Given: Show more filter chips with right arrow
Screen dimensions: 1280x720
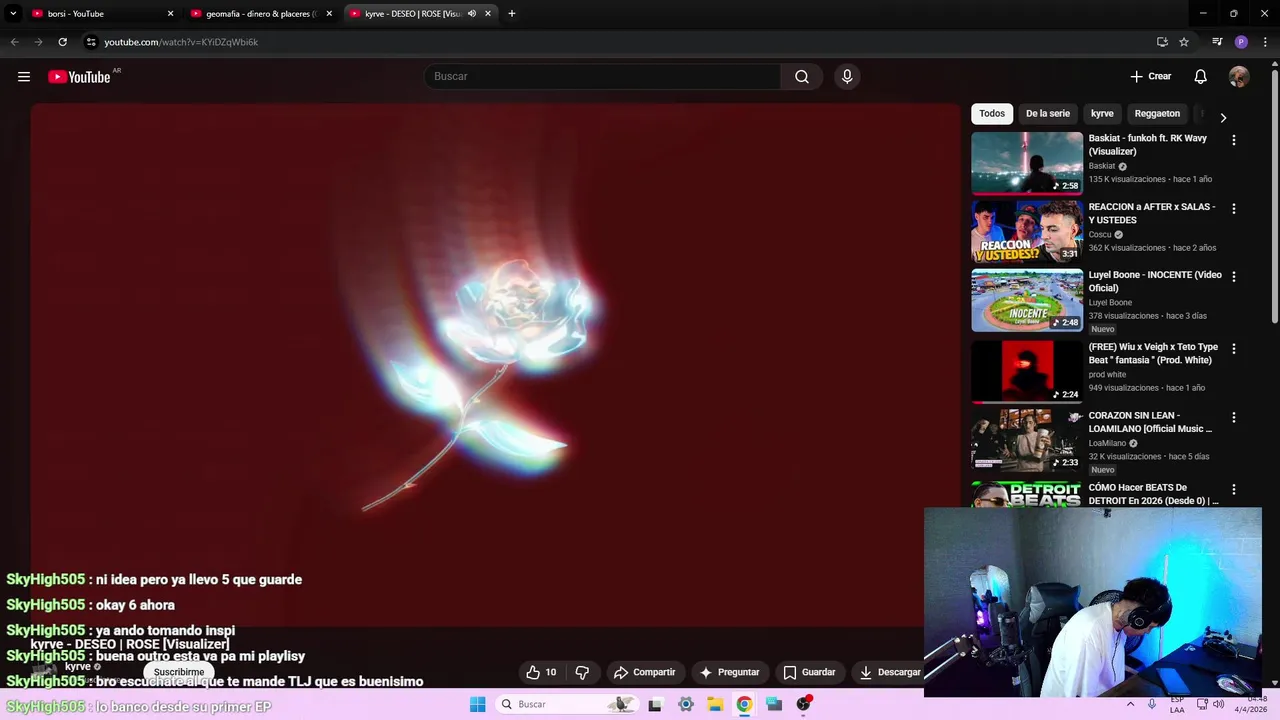Looking at the screenshot, I should coord(1223,117).
